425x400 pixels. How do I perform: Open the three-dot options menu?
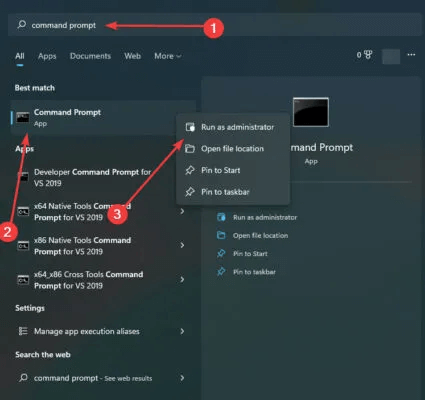click(x=411, y=55)
